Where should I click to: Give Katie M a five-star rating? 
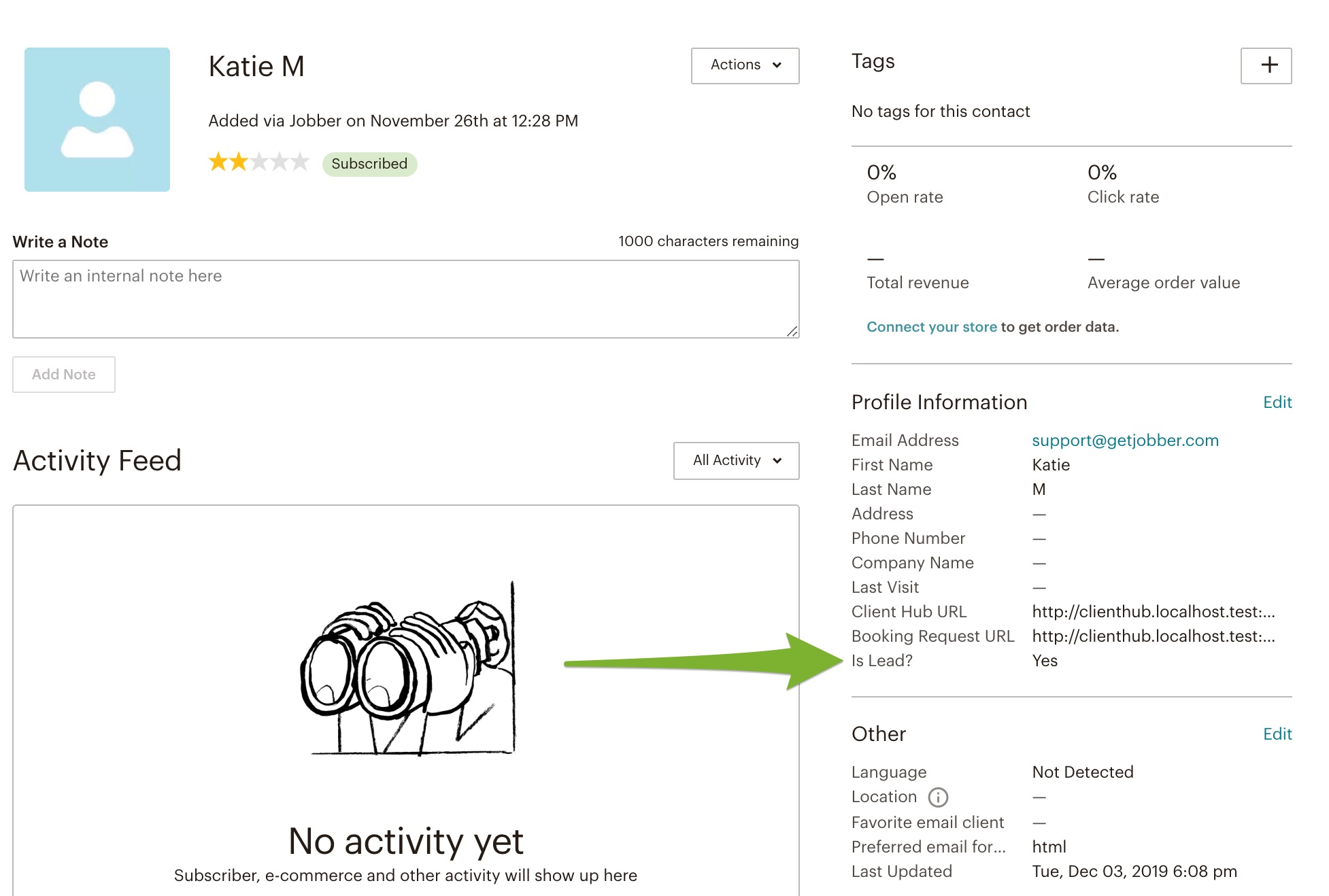(301, 162)
